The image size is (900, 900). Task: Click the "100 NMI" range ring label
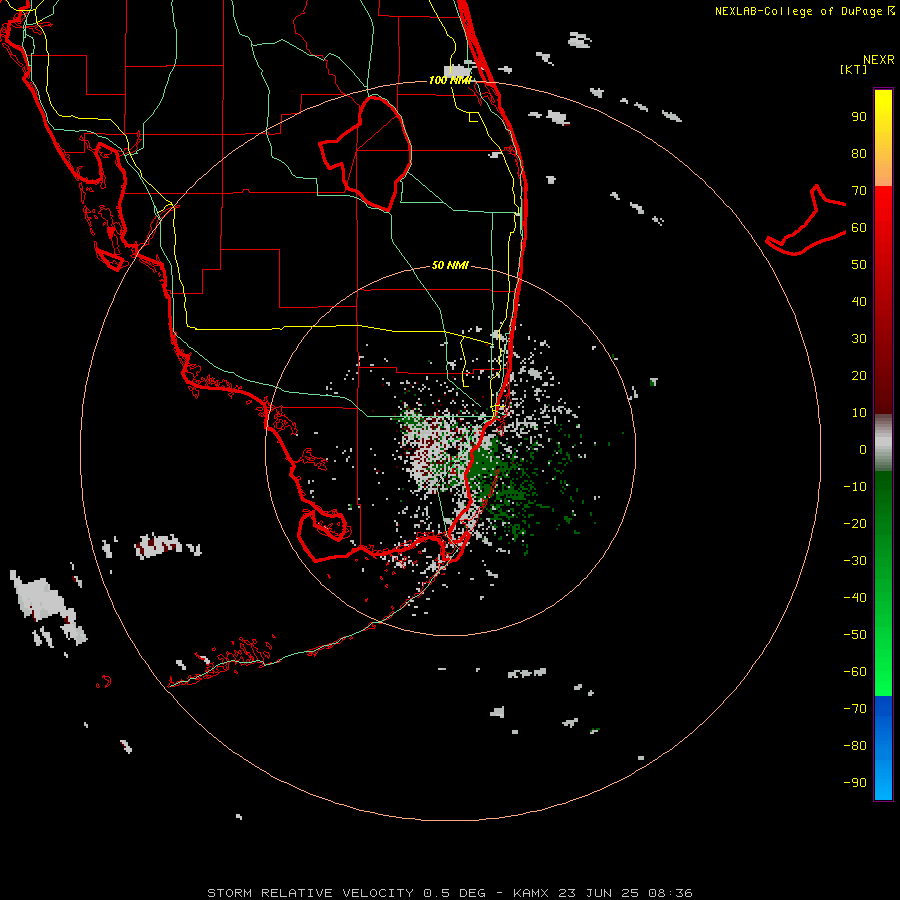tap(450, 80)
